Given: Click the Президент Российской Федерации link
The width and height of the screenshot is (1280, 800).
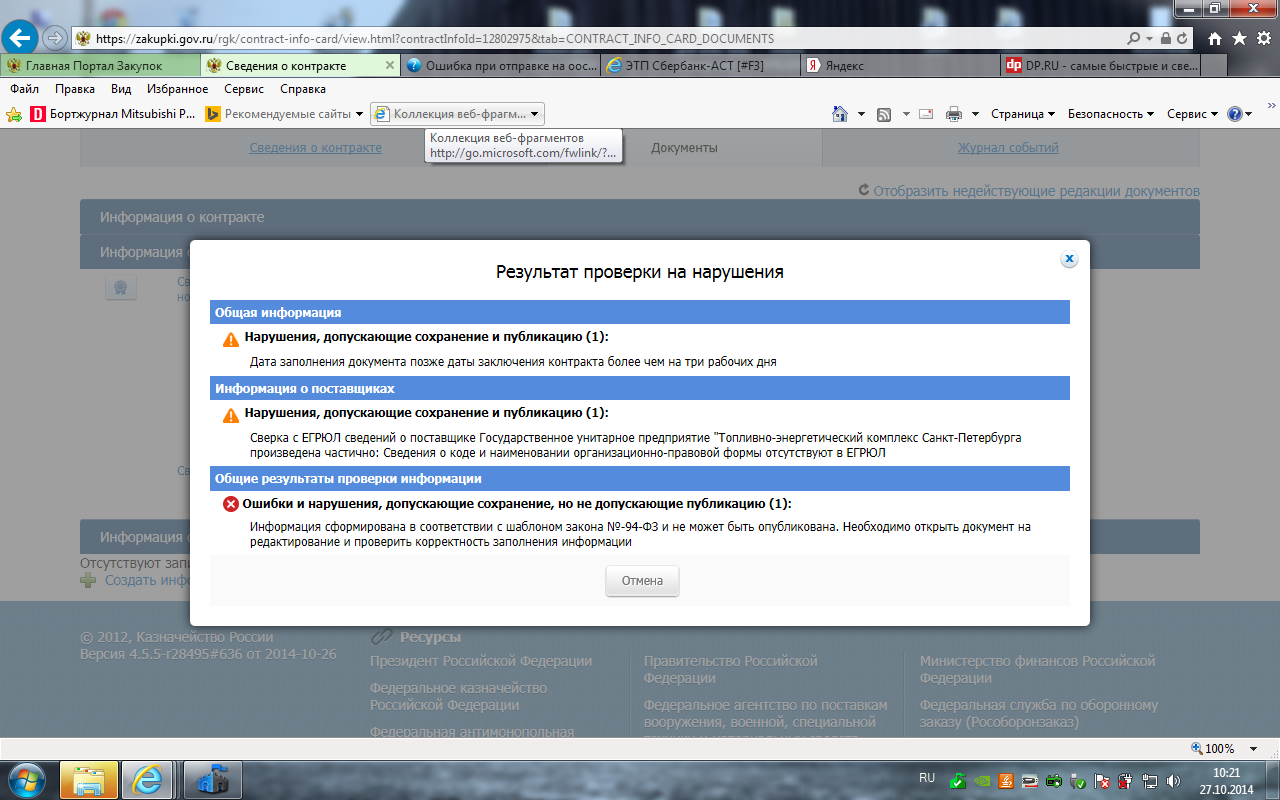Looking at the screenshot, I should pos(481,661).
